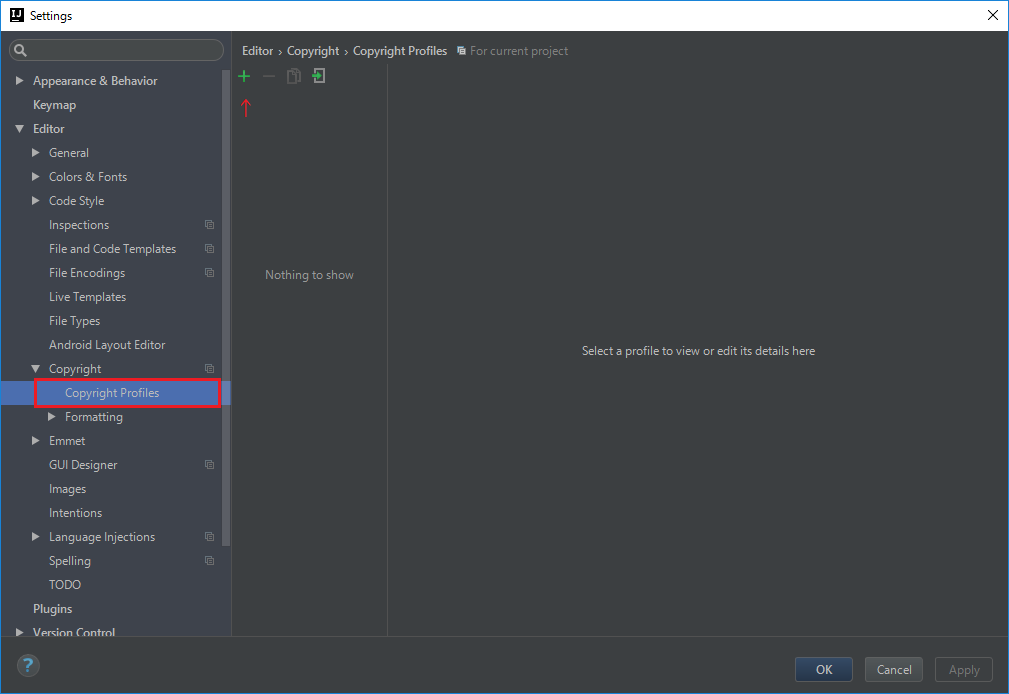Click the remove profile minus icon
The width and height of the screenshot is (1009, 694).
pyautogui.click(x=268, y=75)
